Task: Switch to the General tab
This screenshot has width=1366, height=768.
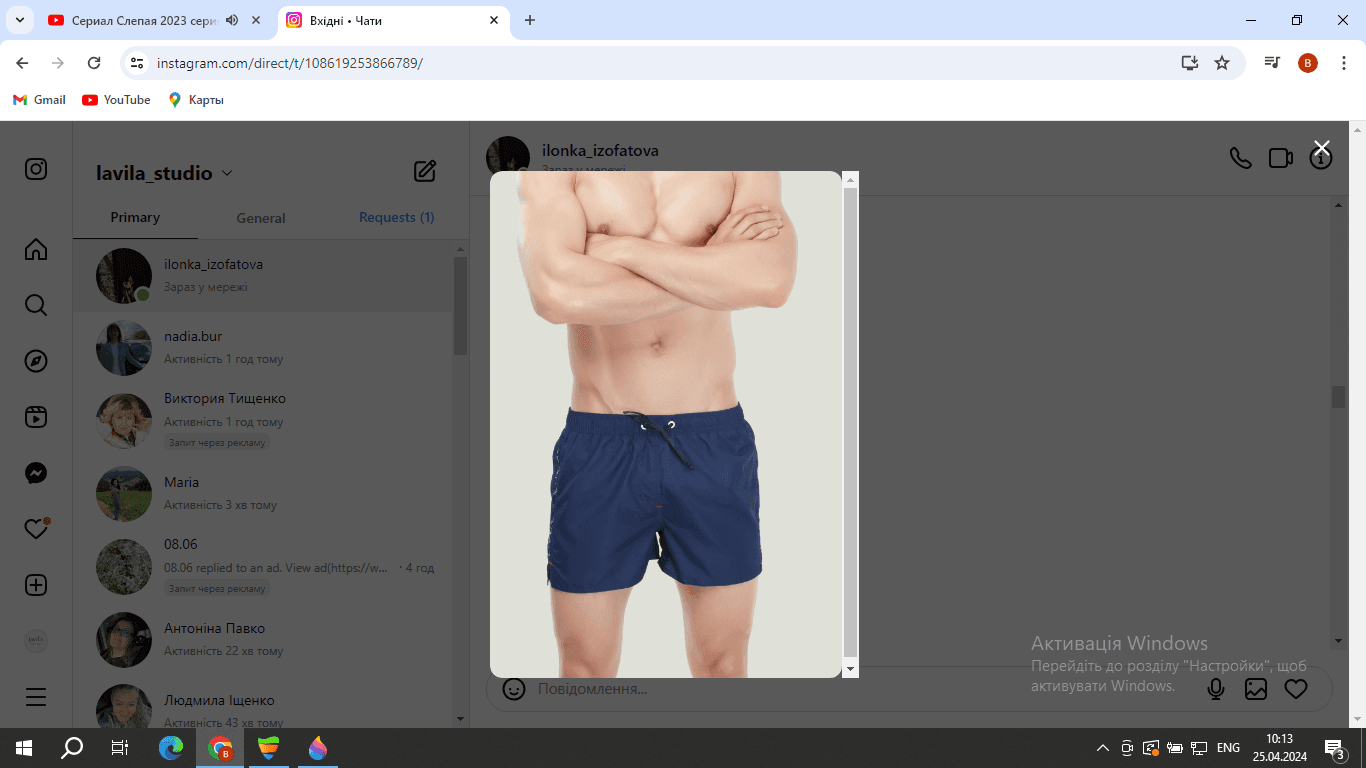Action: (261, 218)
